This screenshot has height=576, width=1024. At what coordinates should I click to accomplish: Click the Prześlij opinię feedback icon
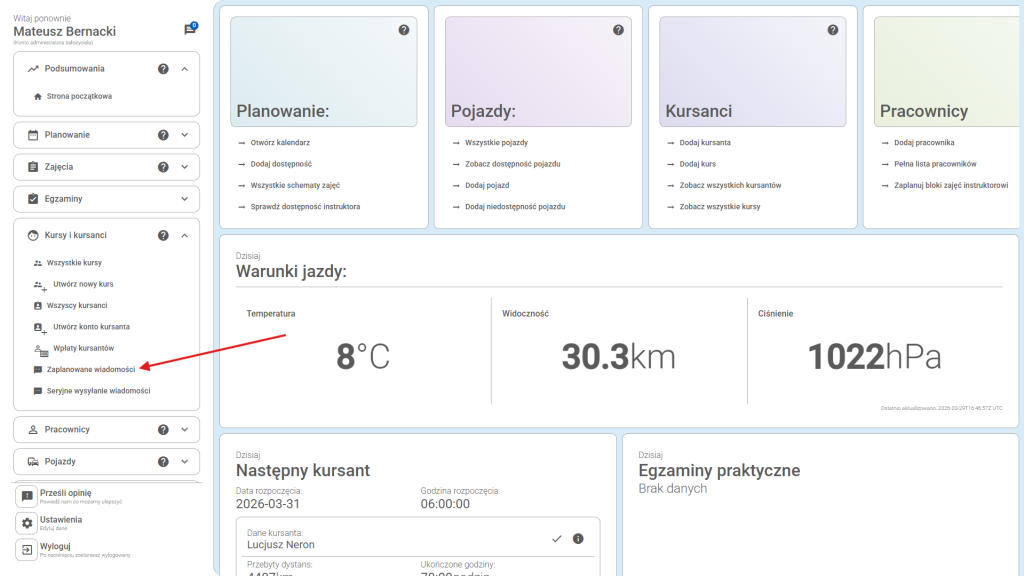click(27, 496)
